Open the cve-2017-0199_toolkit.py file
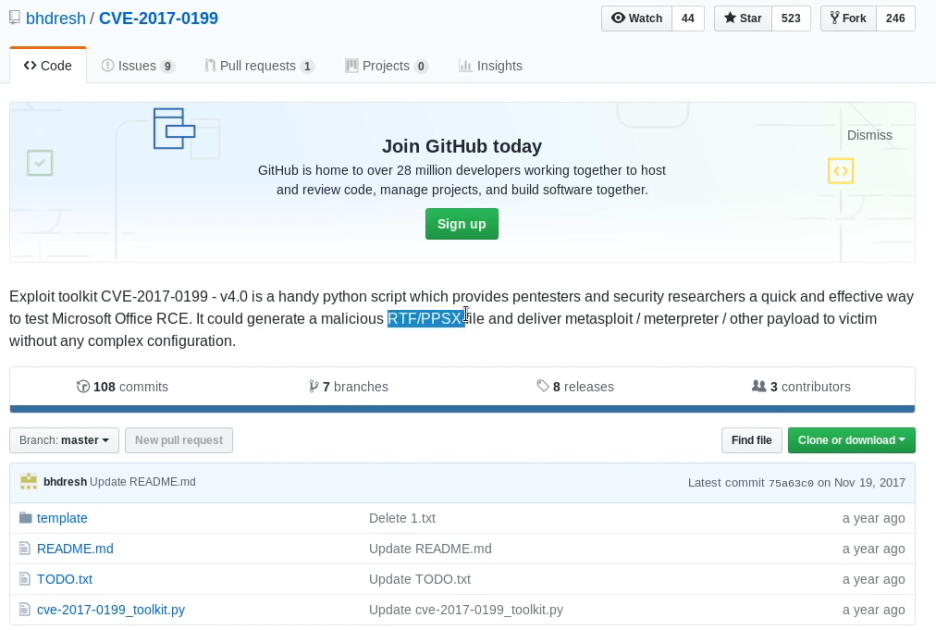Viewport: 936px width, 630px height. click(111, 609)
